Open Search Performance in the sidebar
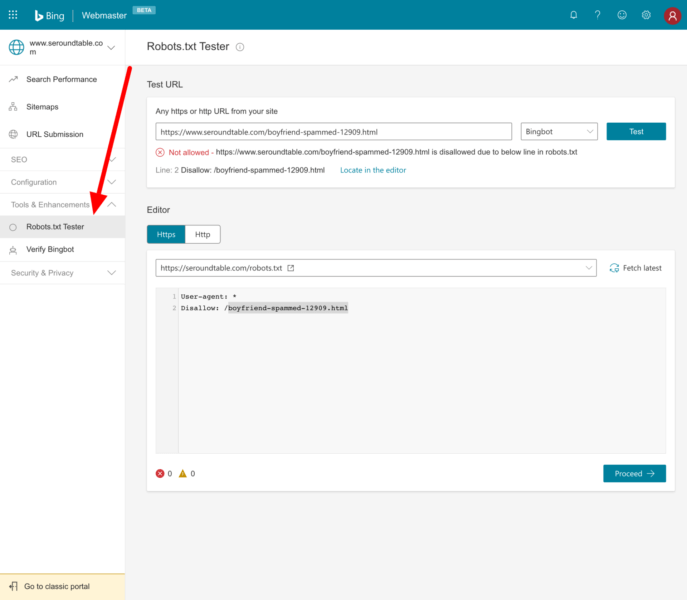Screen dimensions: 687x600 [61, 79]
